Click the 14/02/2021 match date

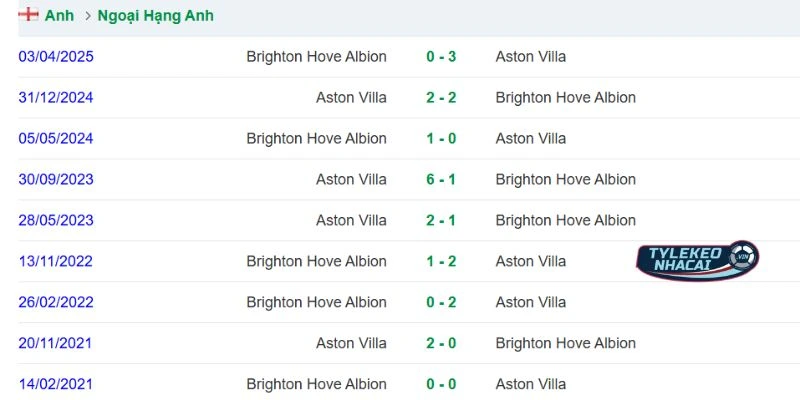click(56, 385)
